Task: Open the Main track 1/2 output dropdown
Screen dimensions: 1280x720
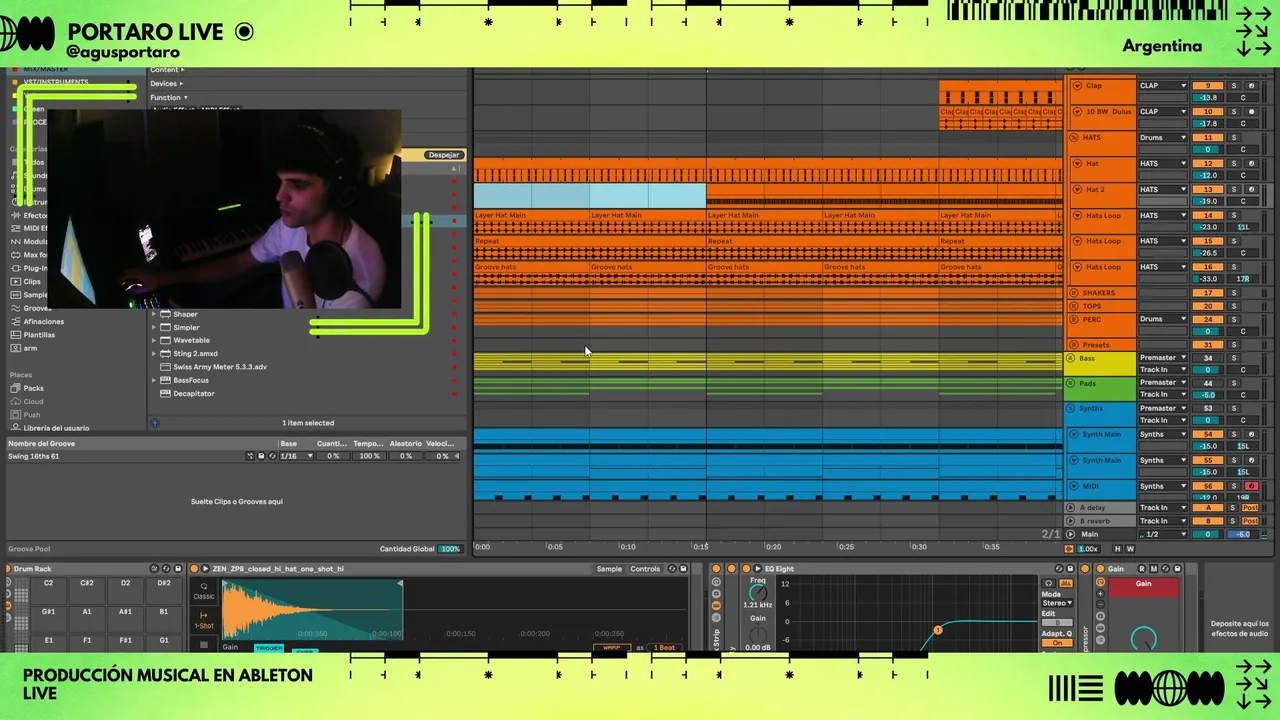Action: (1163, 534)
